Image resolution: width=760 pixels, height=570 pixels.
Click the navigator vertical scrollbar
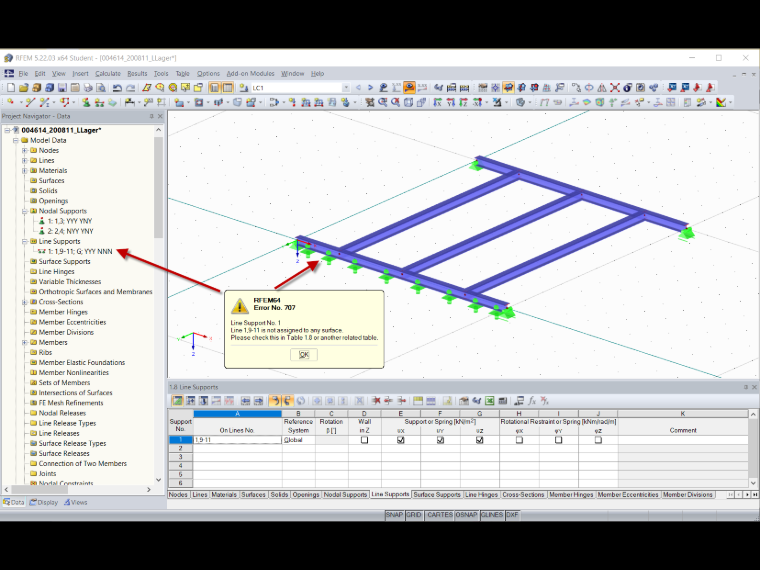[x=158, y=187]
